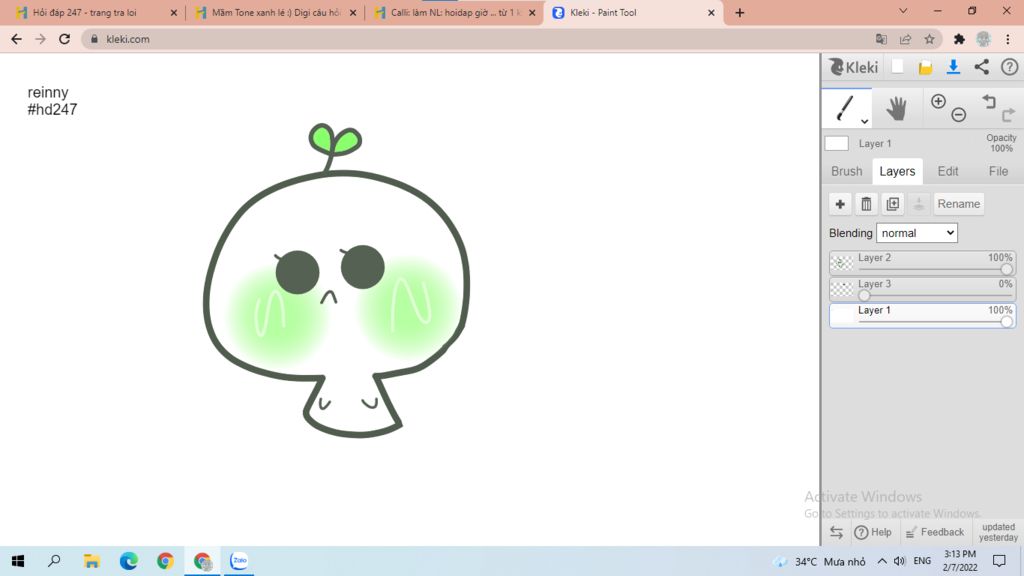Open Help at the panel bottom
The image size is (1024, 576).
(x=873, y=532)
